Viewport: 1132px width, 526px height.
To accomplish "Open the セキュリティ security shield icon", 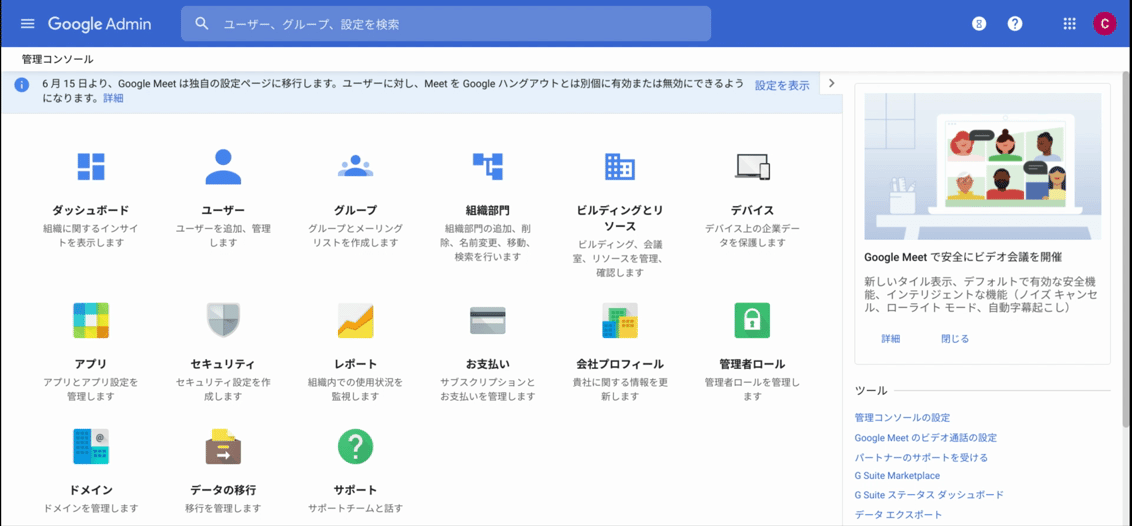I will tap(223, 320).
